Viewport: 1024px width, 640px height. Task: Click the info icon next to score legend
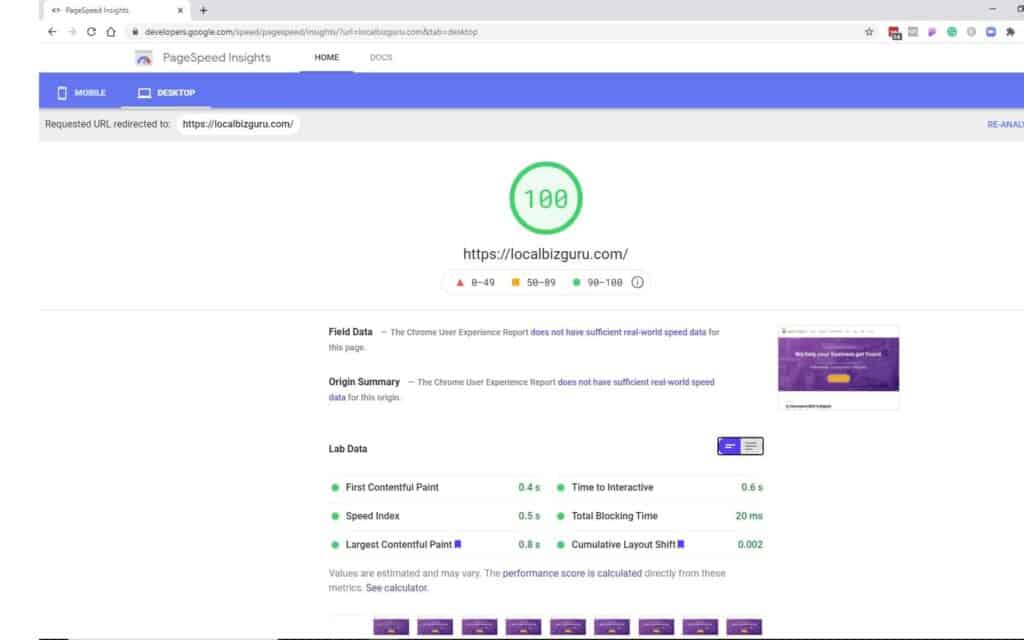pyautogui.click(x=637, y=282)
